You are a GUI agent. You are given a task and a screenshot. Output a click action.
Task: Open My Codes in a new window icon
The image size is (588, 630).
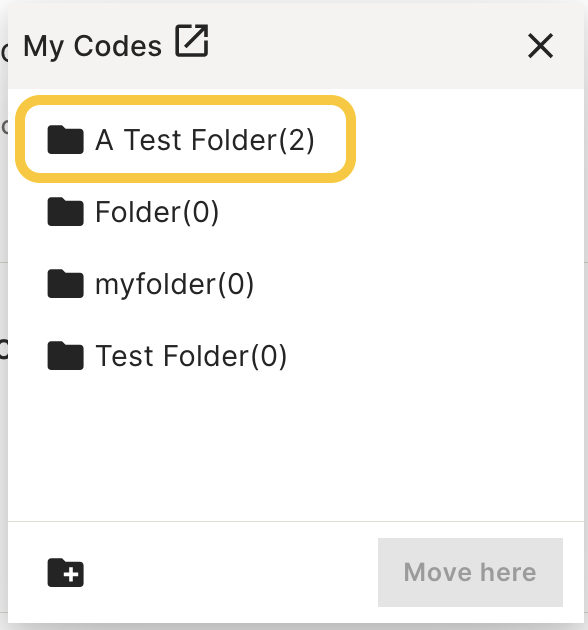[192, 41]
